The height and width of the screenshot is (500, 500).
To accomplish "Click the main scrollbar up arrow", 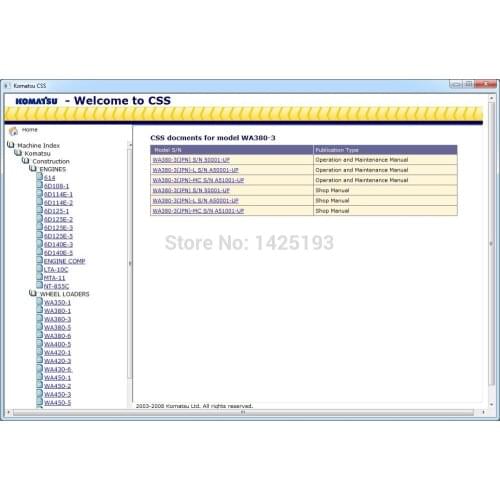I will point(491,98).
